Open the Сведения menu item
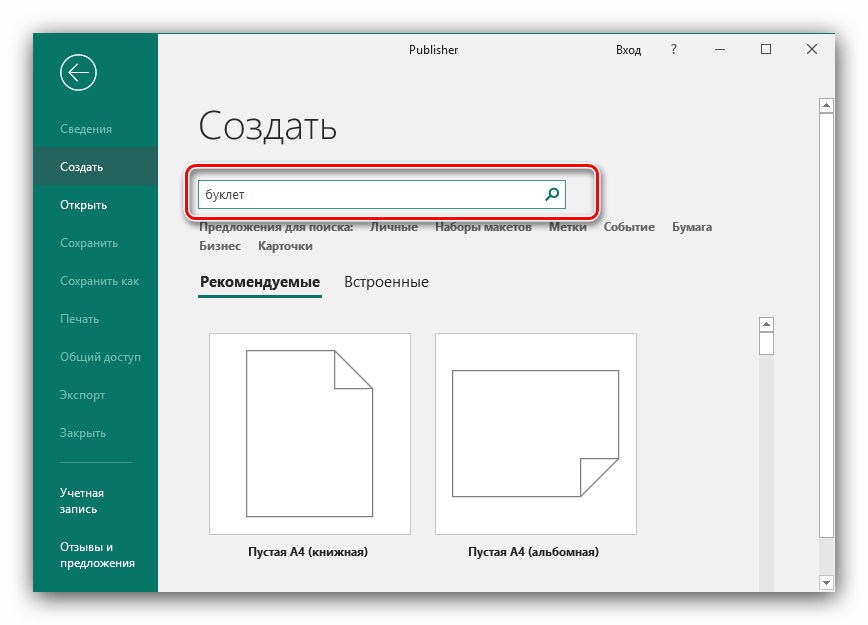Viewport: 868px width, 625px height. (86, 129)
